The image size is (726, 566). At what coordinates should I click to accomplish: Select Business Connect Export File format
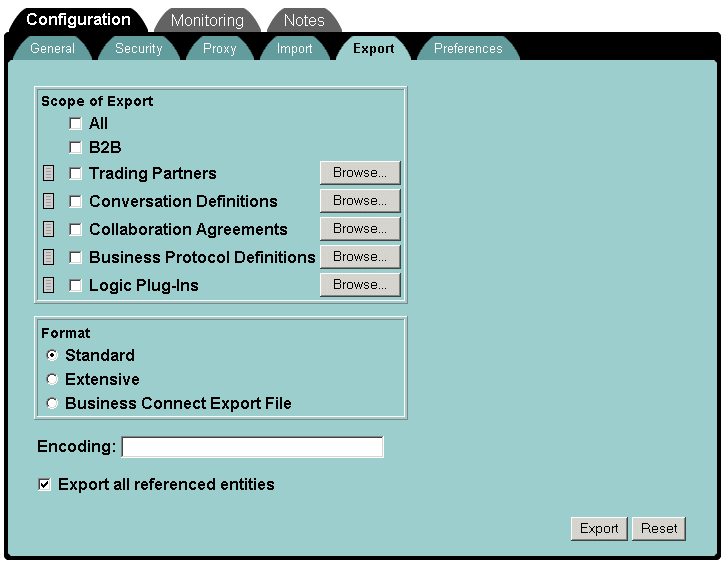point(52,403)
